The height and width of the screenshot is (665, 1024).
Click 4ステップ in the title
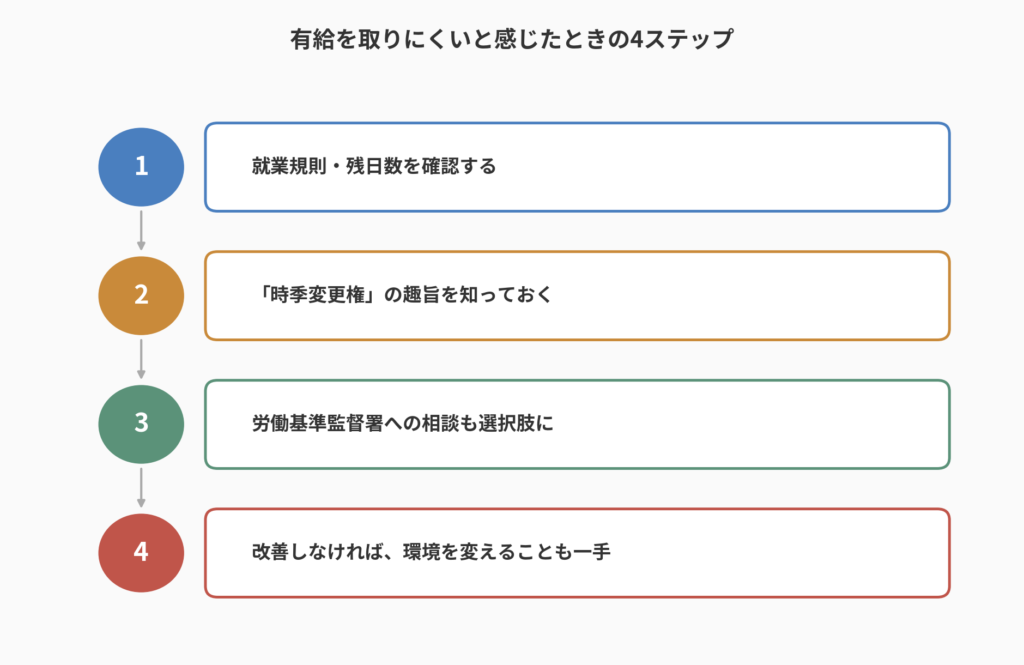click(682, 39)
